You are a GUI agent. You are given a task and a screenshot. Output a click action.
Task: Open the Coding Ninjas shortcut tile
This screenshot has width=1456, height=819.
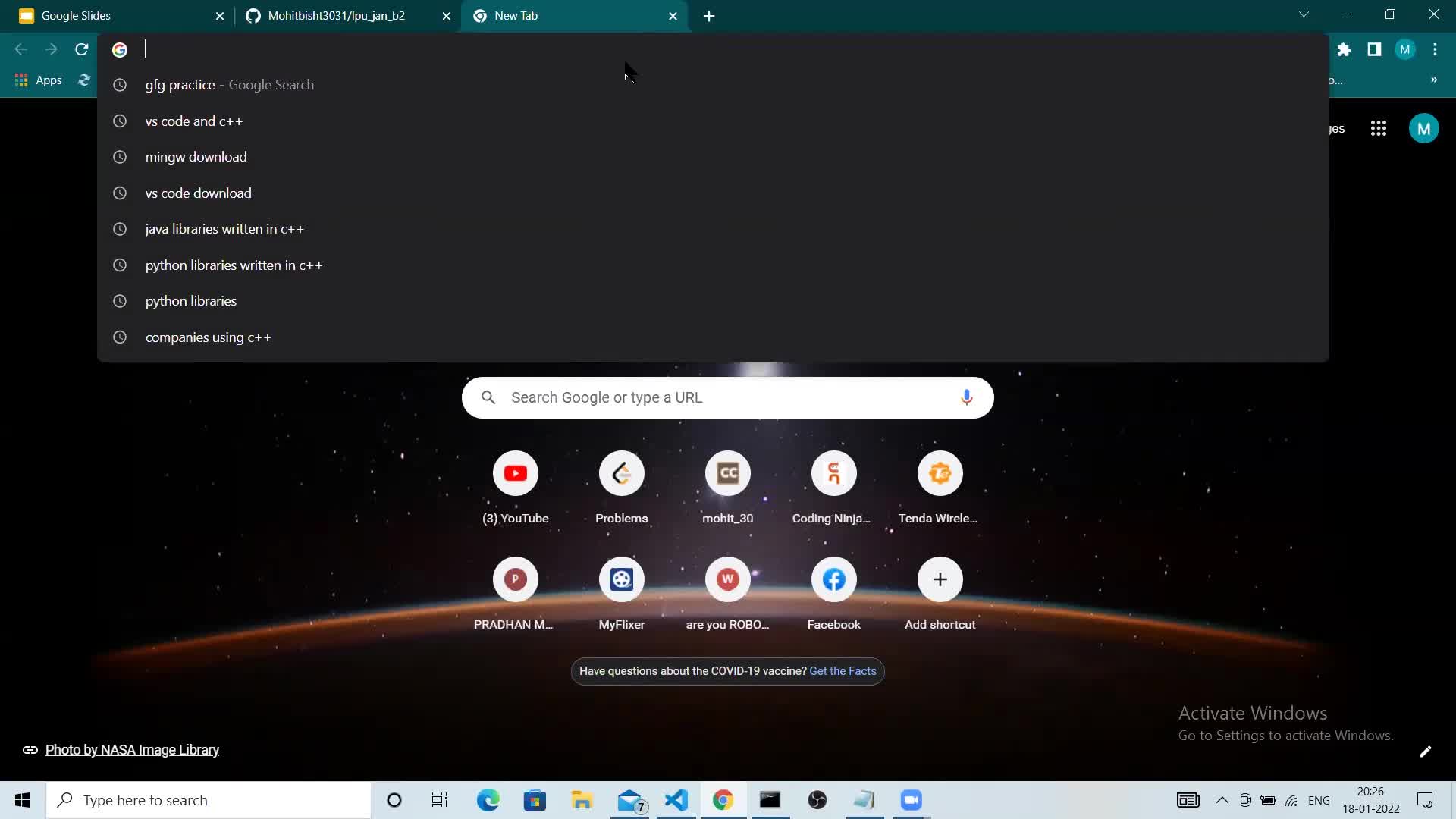click(833, 474)
